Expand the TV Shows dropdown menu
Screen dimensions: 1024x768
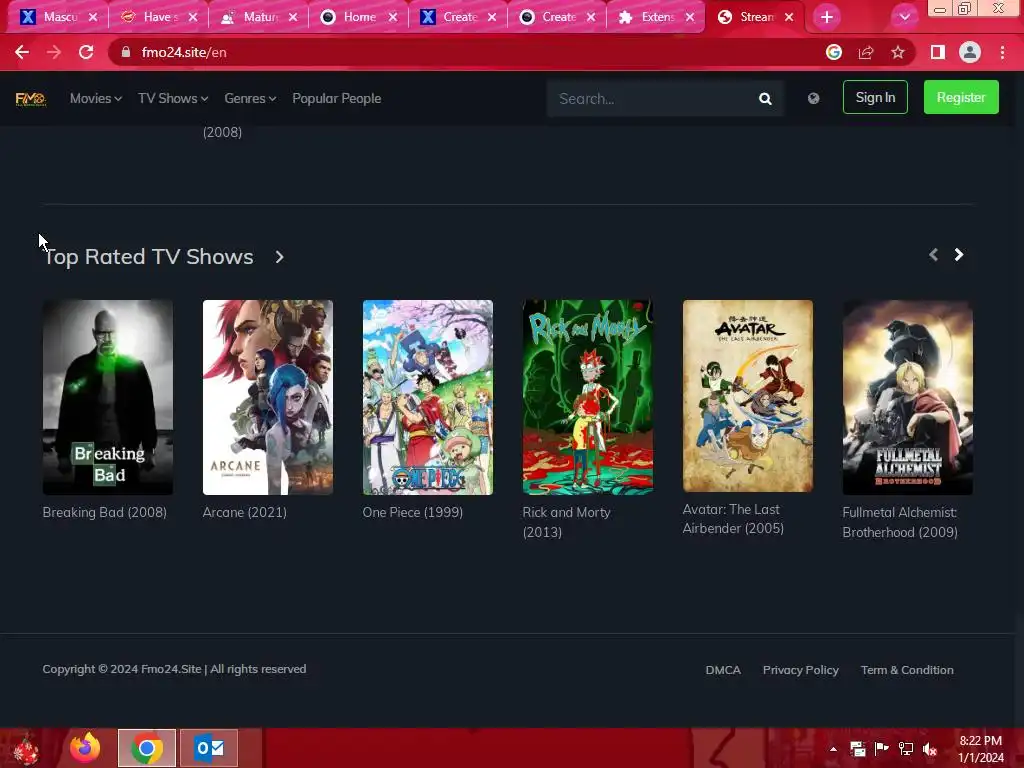173,99
